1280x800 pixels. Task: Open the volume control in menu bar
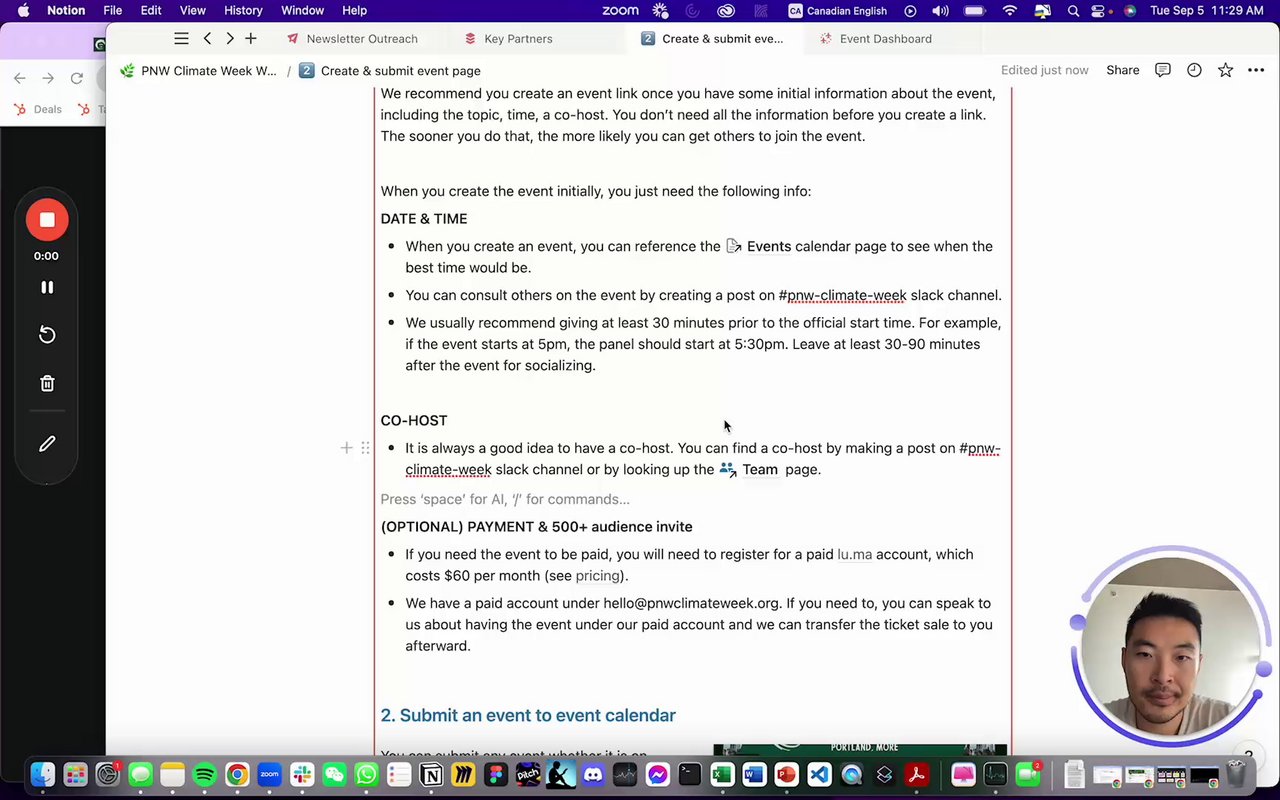coord(940,10)
